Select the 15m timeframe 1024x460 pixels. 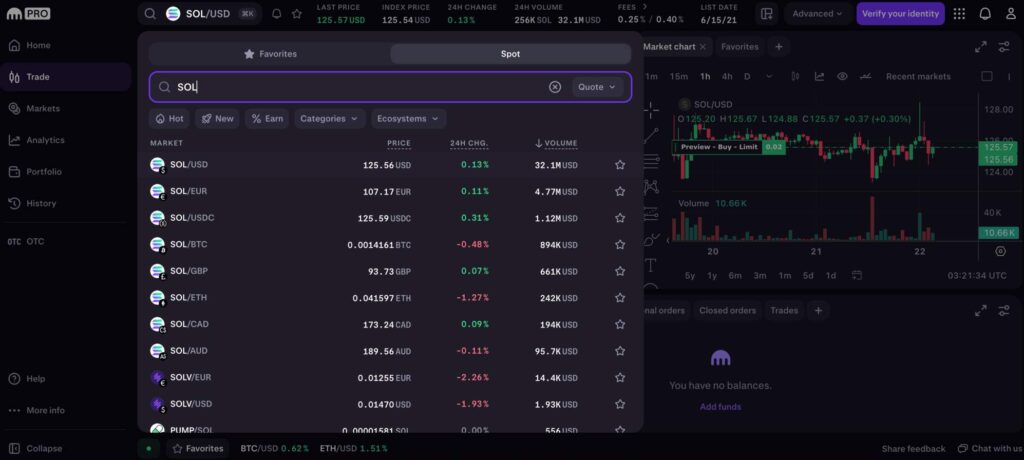[x=679, y=76]
